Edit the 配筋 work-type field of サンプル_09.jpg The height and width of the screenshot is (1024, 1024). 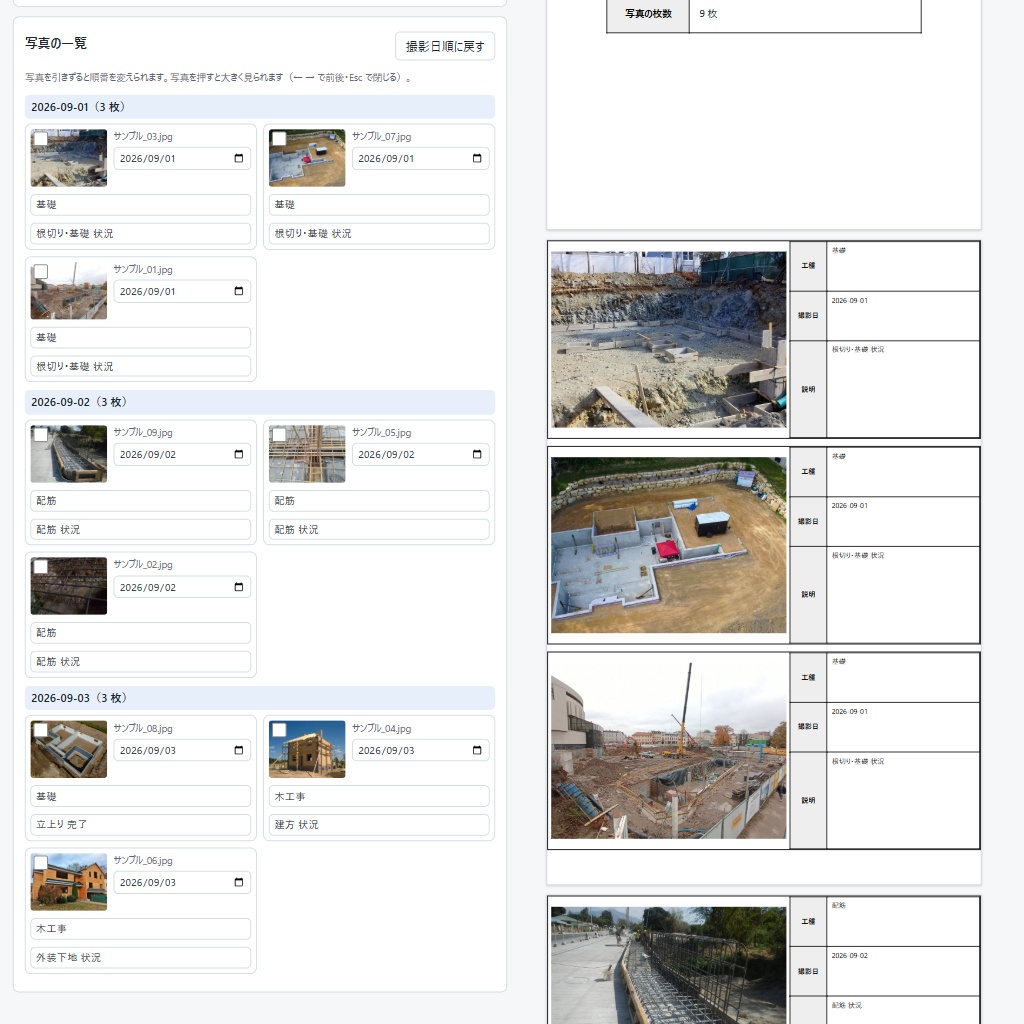tap(140, 501)
